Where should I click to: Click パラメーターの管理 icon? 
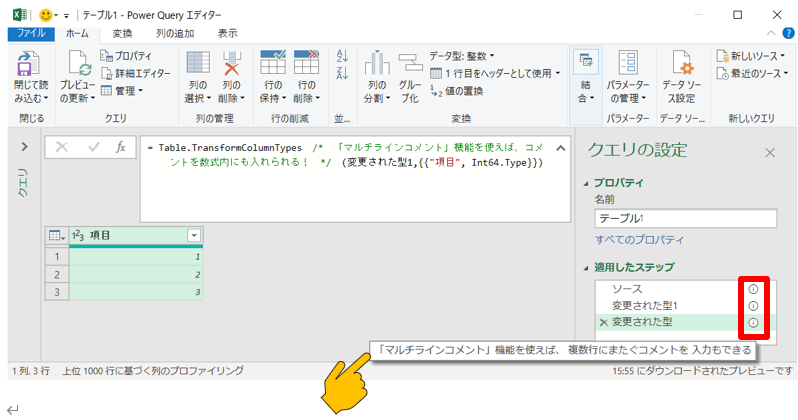pos(628,63)
